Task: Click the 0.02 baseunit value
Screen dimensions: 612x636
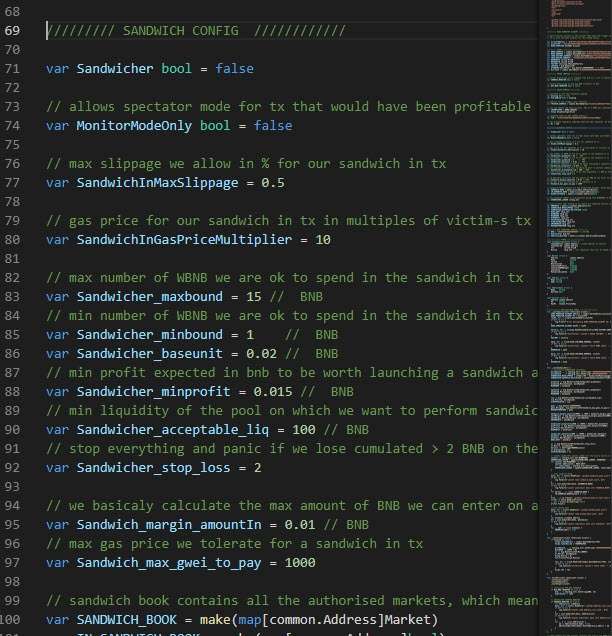Action: point(262,354)
